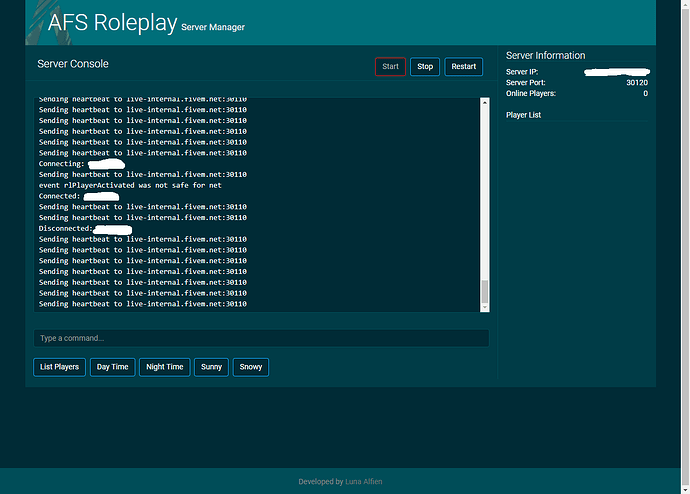
Task: Click the 'Server IP:' label
Action: (x=522, y=72)
